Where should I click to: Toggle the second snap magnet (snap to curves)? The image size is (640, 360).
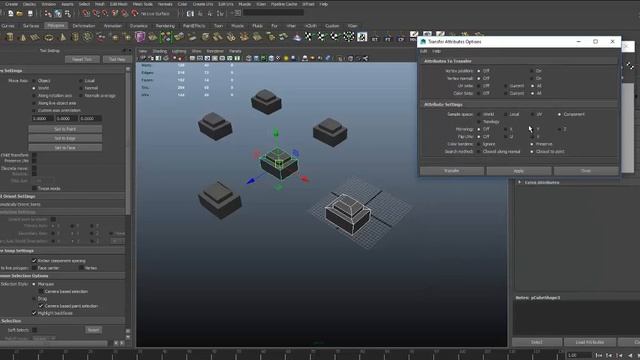point(96,13)
